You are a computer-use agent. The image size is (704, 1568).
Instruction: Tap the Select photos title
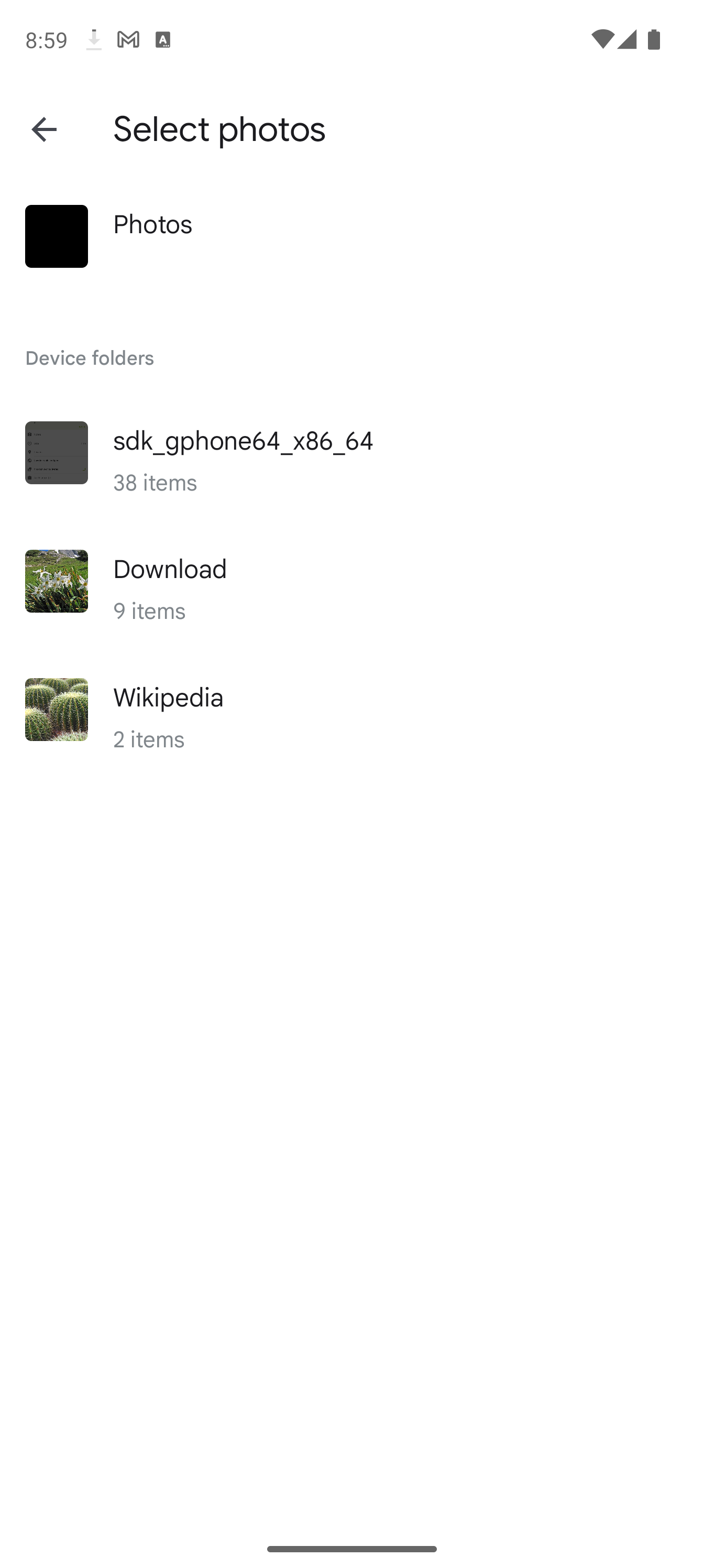point(219,129)
